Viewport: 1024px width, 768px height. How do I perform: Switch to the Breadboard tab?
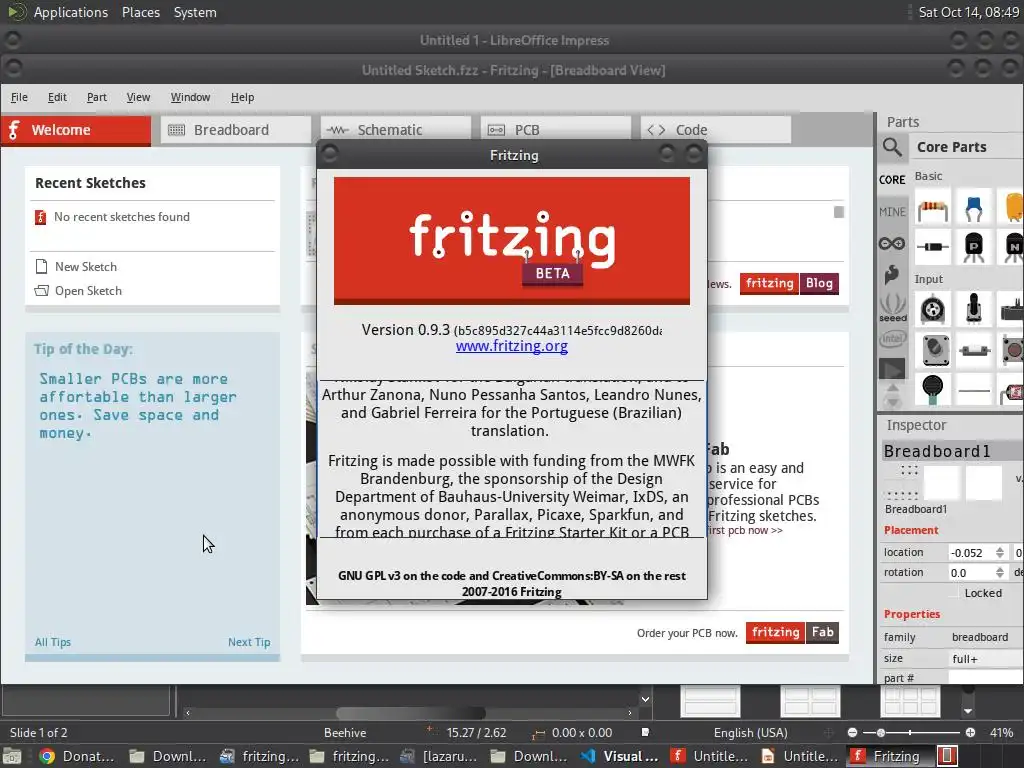pyautogui.click(x=236, y=130)
